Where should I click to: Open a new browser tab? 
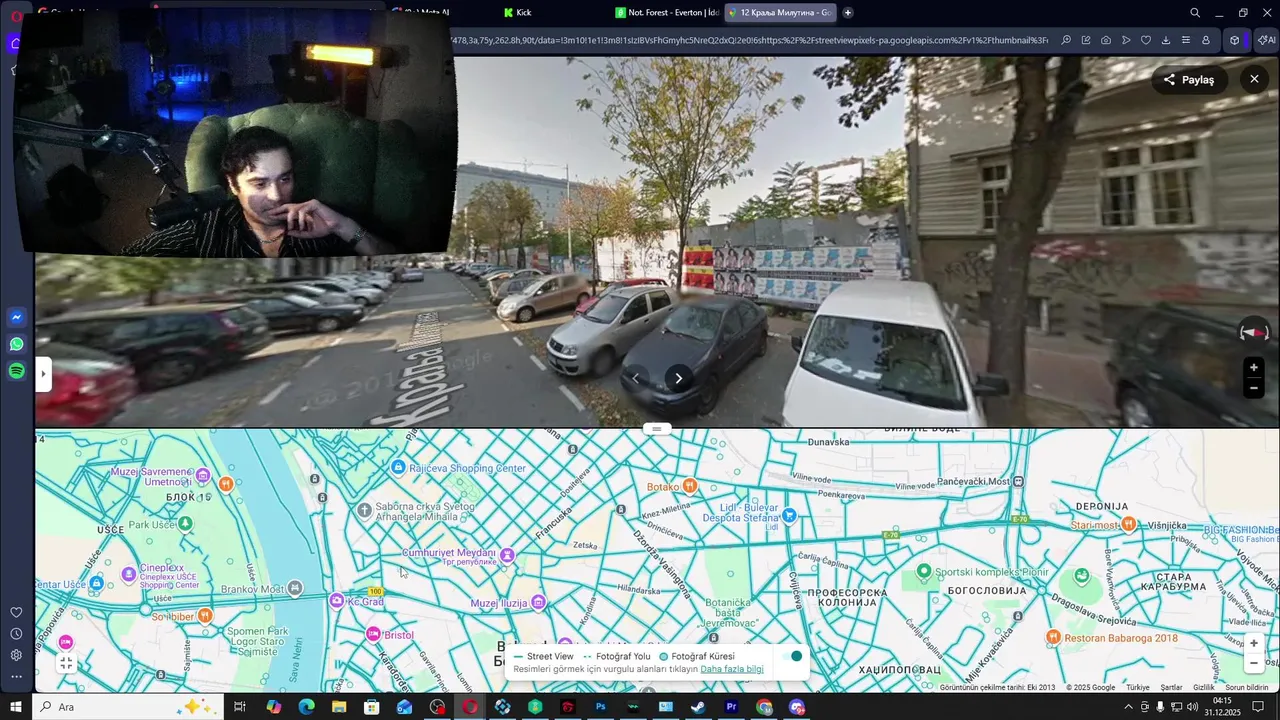848,12
